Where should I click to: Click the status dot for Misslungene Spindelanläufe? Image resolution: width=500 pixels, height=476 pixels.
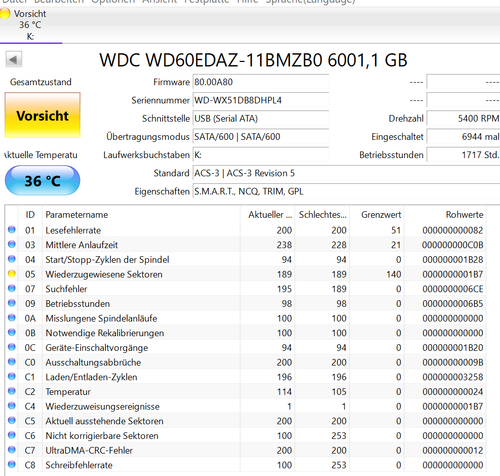[x=12, y=318]
